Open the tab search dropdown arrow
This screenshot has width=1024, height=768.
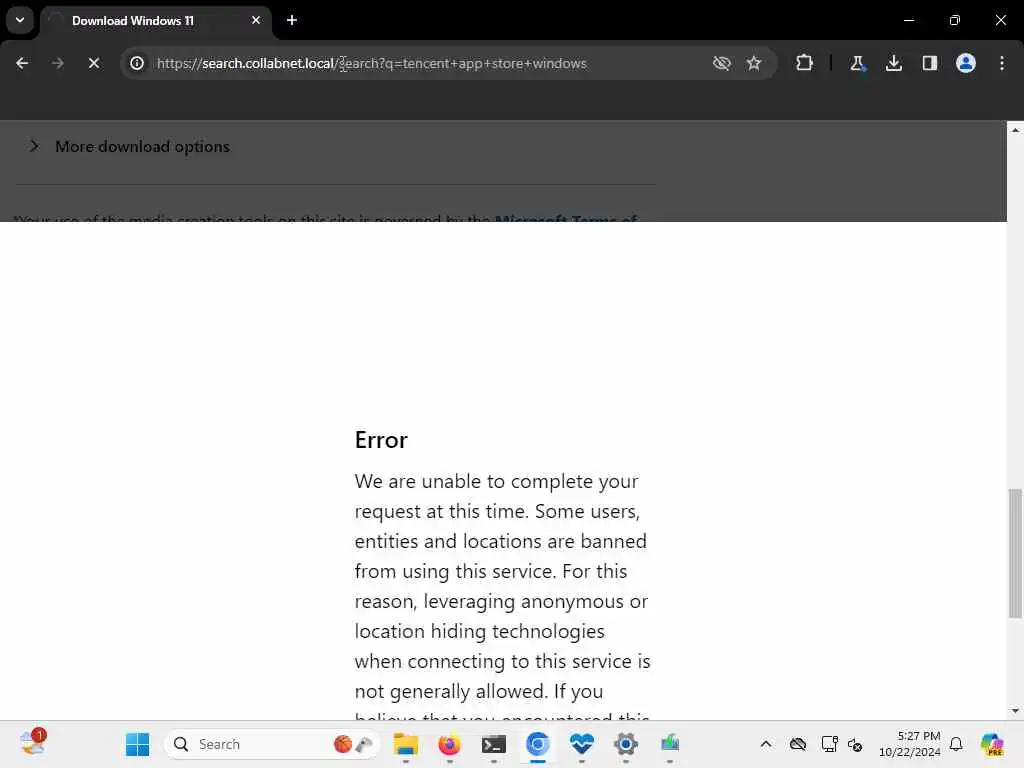tap(20, 20)
